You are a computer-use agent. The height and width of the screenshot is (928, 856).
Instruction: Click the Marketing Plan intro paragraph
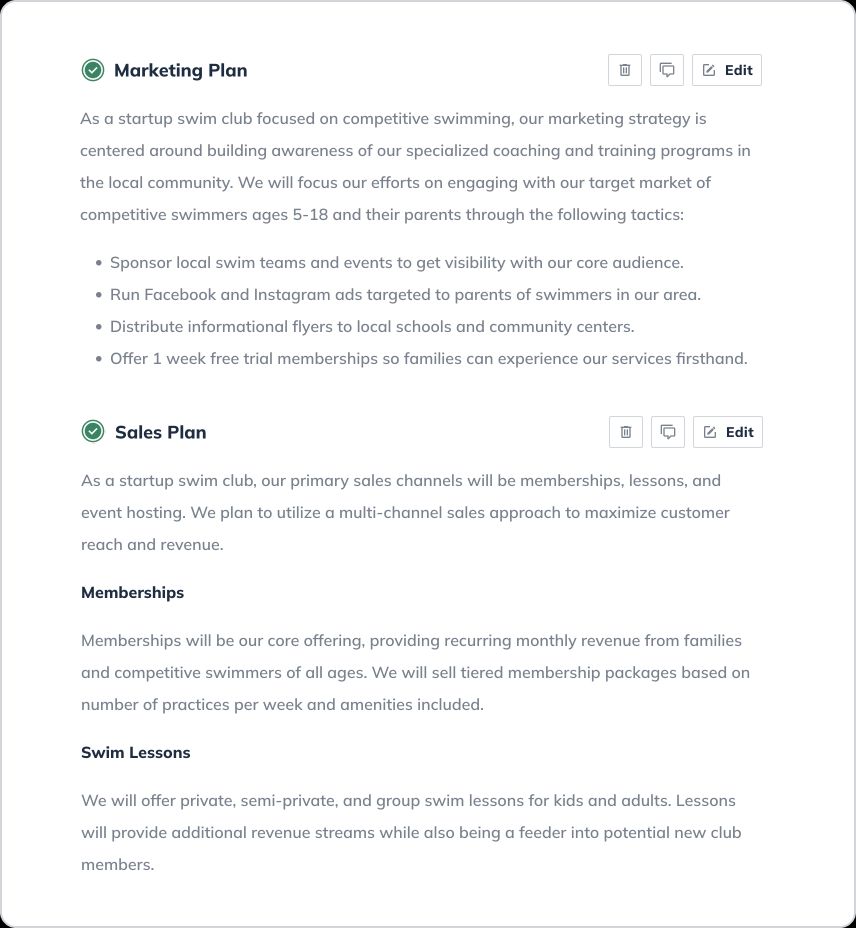point(416,166)
